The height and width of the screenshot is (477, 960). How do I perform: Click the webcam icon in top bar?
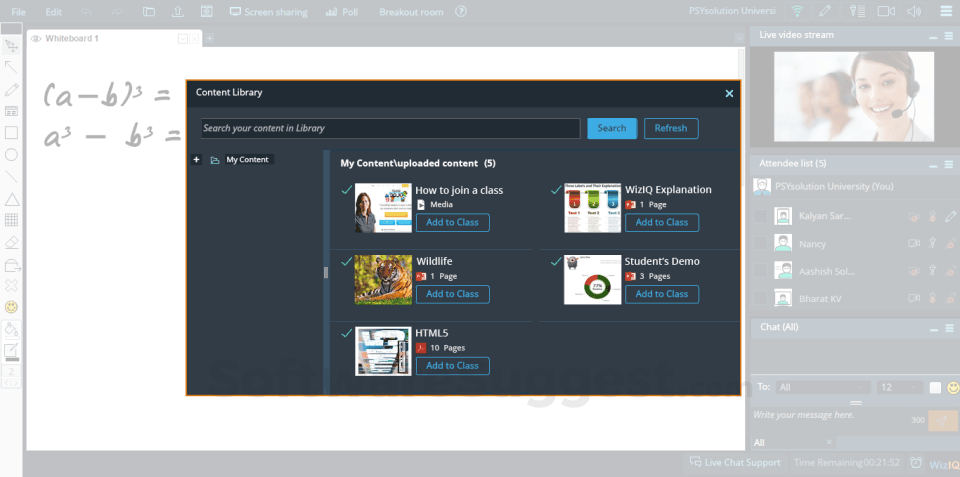click(886, 11)
